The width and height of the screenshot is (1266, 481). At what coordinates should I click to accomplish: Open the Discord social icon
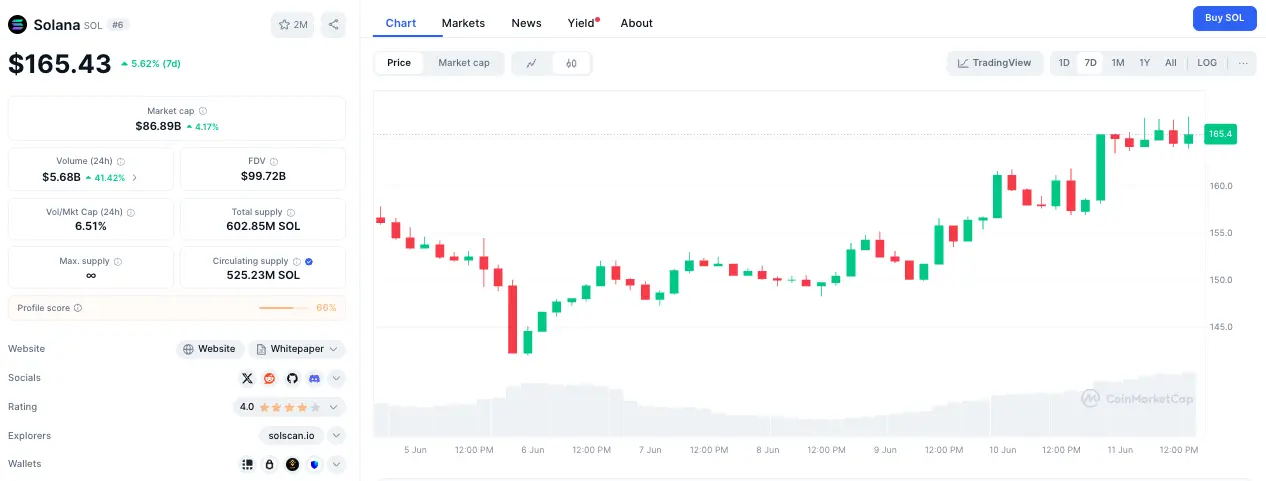(x=314, y=378)
